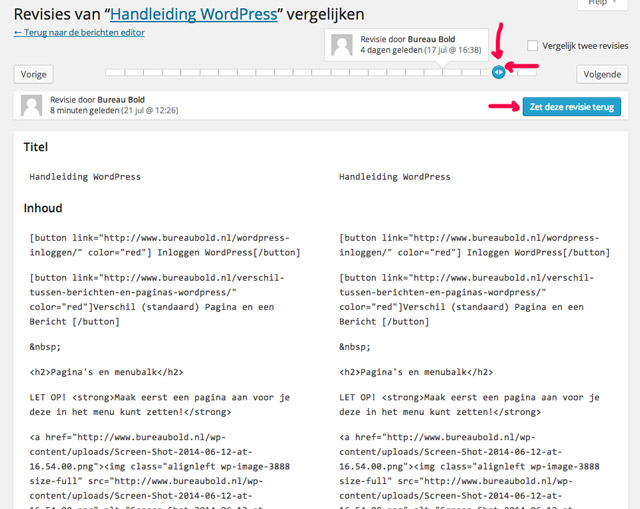
Task: Click the author avatar in the slider tooltip
Action: click(x=343, y=43)
